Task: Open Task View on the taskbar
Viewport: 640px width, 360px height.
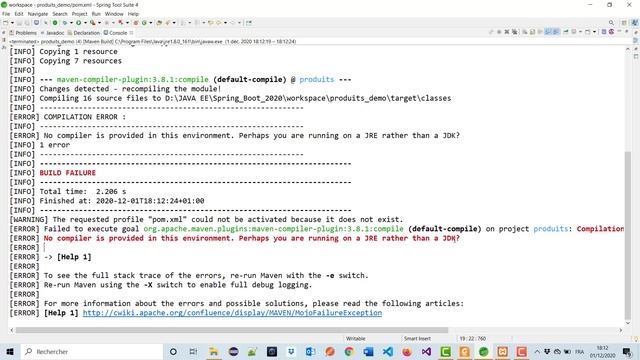Action: tap(193, 351)
